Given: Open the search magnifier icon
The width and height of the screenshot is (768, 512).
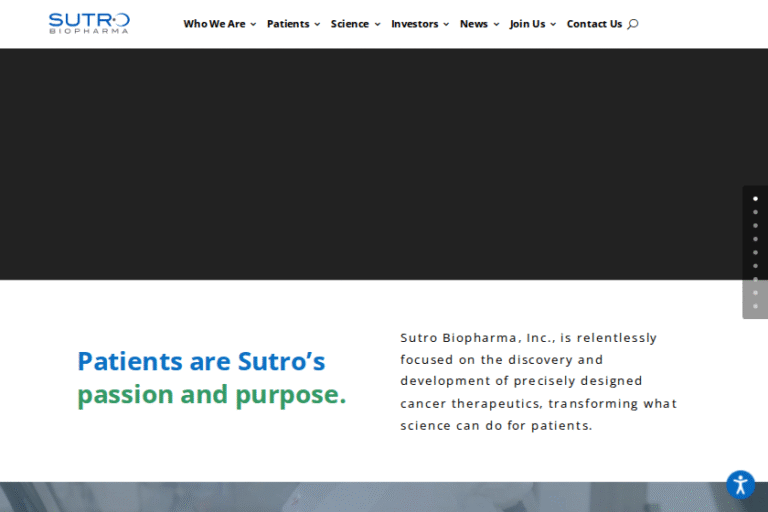Looking at the screenshot, I should pos(632,24).
